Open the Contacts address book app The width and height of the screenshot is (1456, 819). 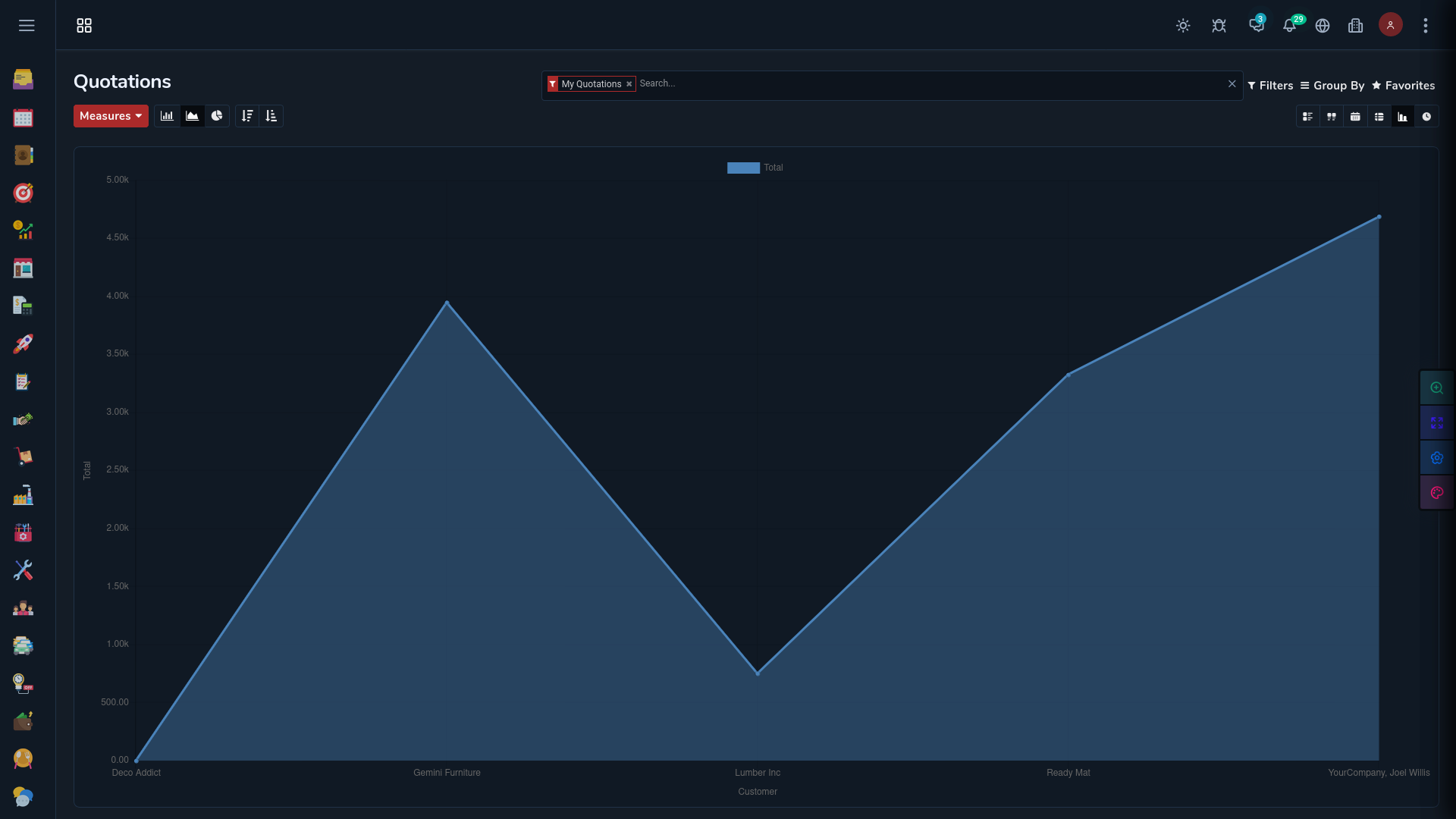click(x=23, y=155)
